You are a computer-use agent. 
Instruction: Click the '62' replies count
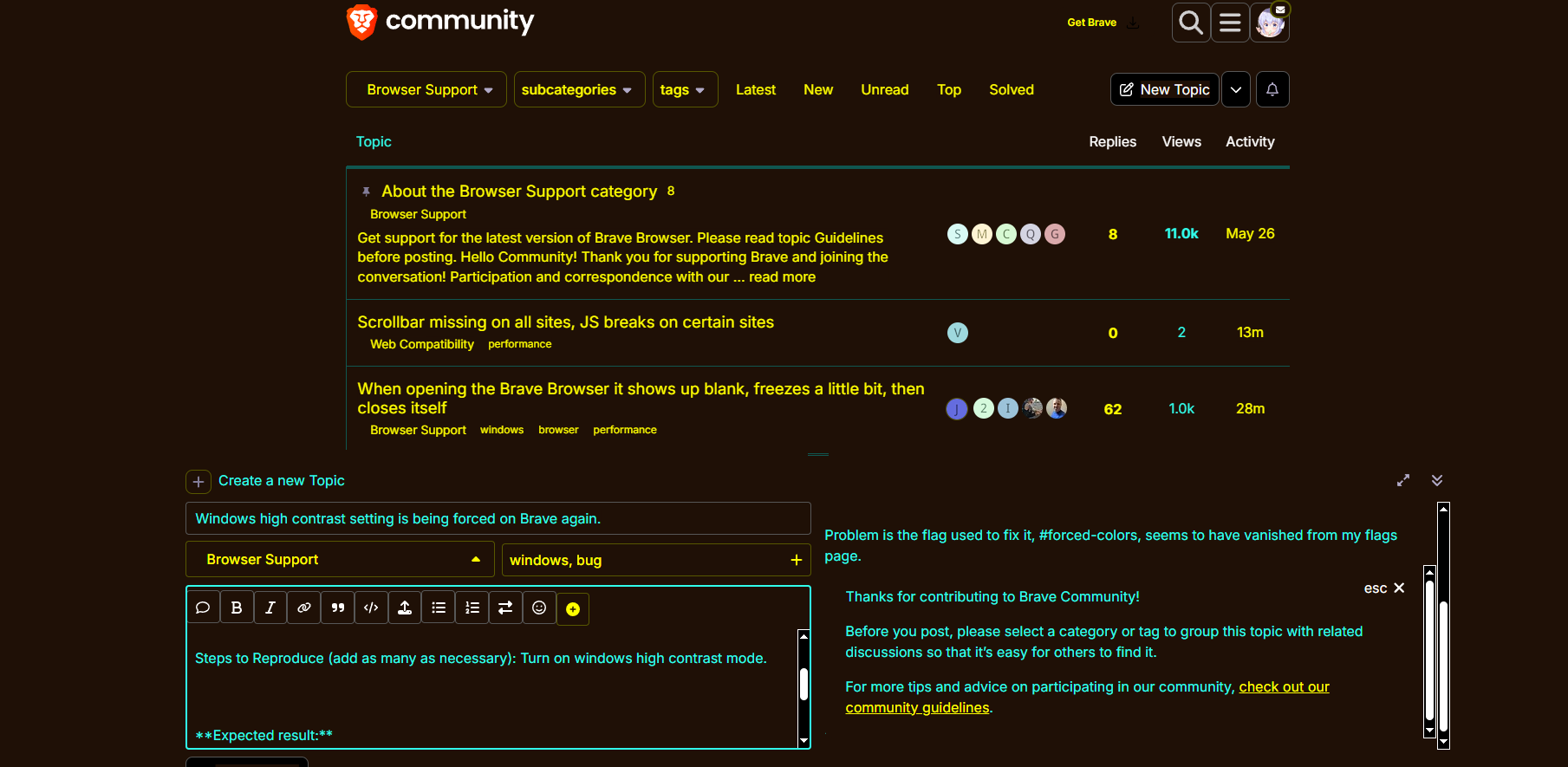[1113, 409]
